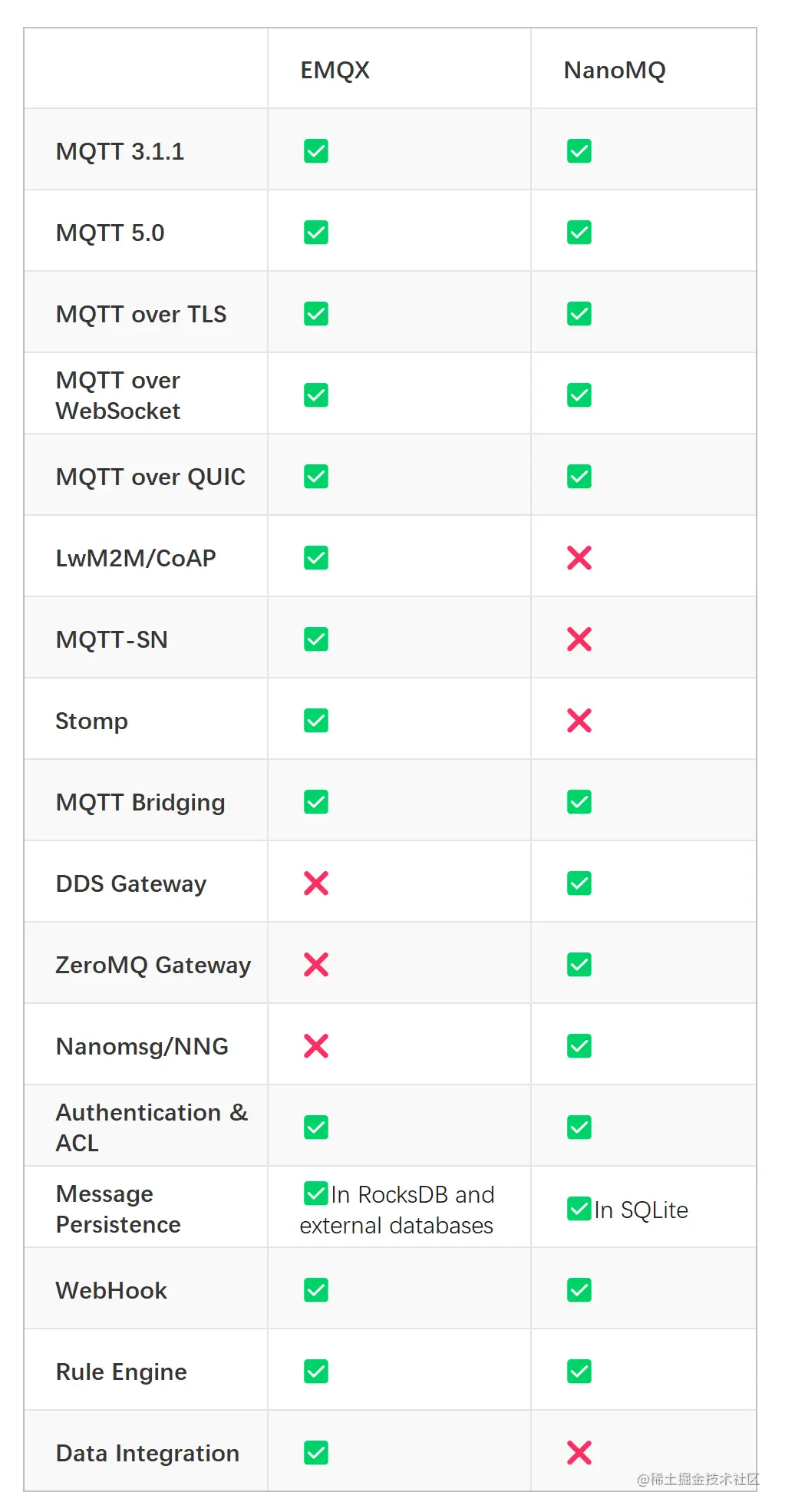This screenshot has width=785, height=1512.
Task: Click the red X for EMQX ZeroMQ Gateway
Action: (x=316, y=965)
